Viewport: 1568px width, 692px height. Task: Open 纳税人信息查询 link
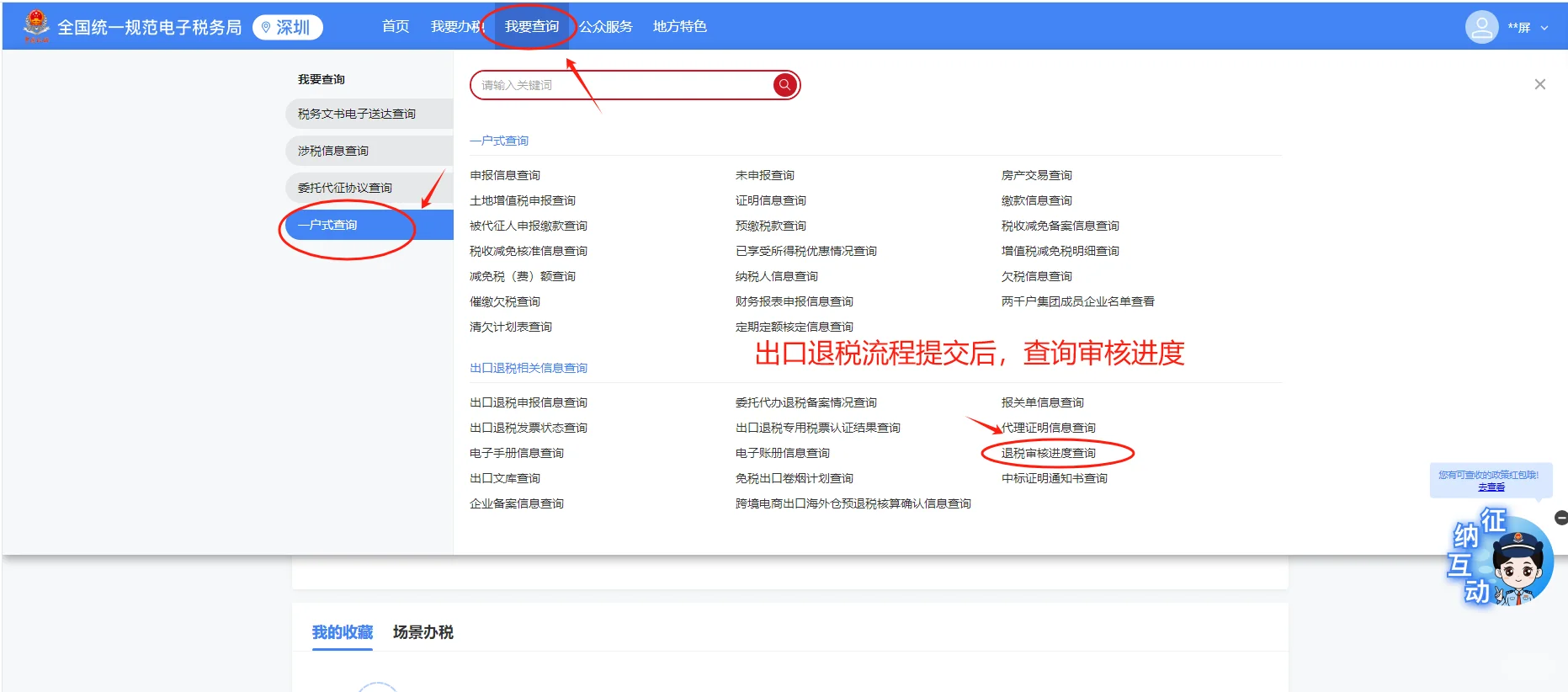777,276
